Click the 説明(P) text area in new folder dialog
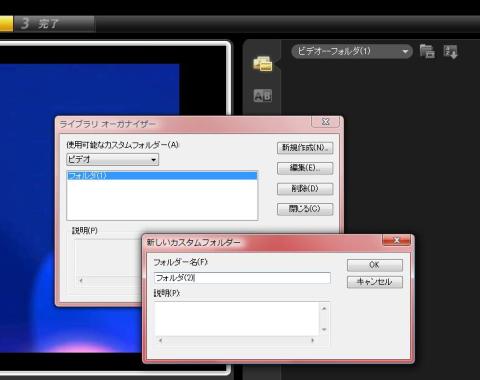This screenshot has width=480, height=380. pyautogui.click(x=236, y=319)
